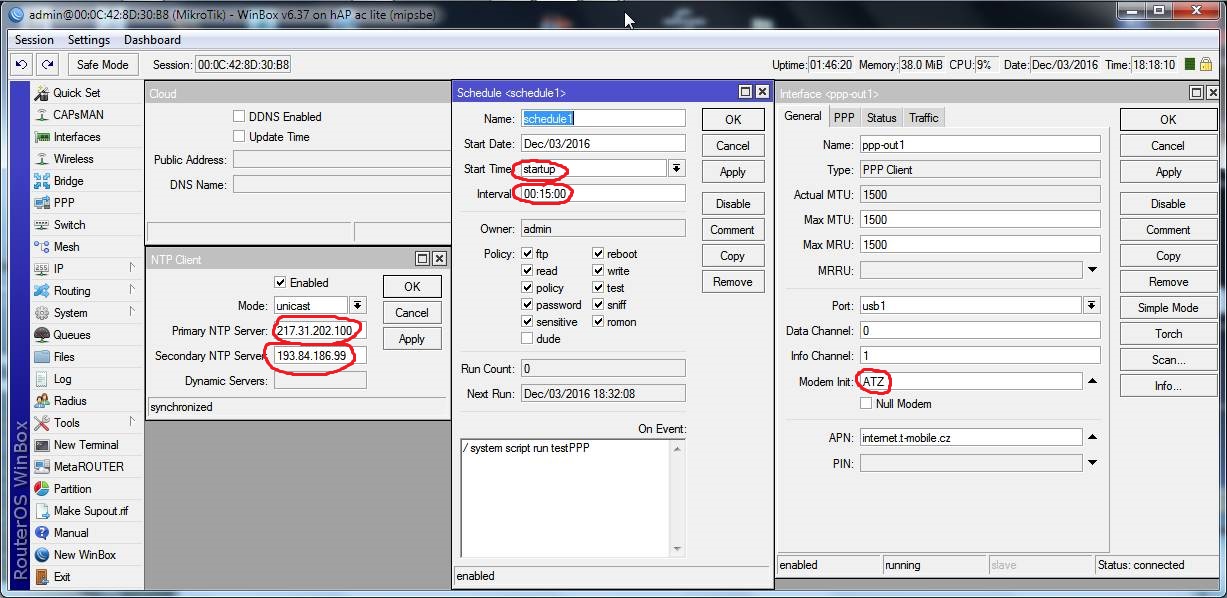Click Scan... in Interface window
This screenshot has width=1227, height=598.
tap(1168, 360)
